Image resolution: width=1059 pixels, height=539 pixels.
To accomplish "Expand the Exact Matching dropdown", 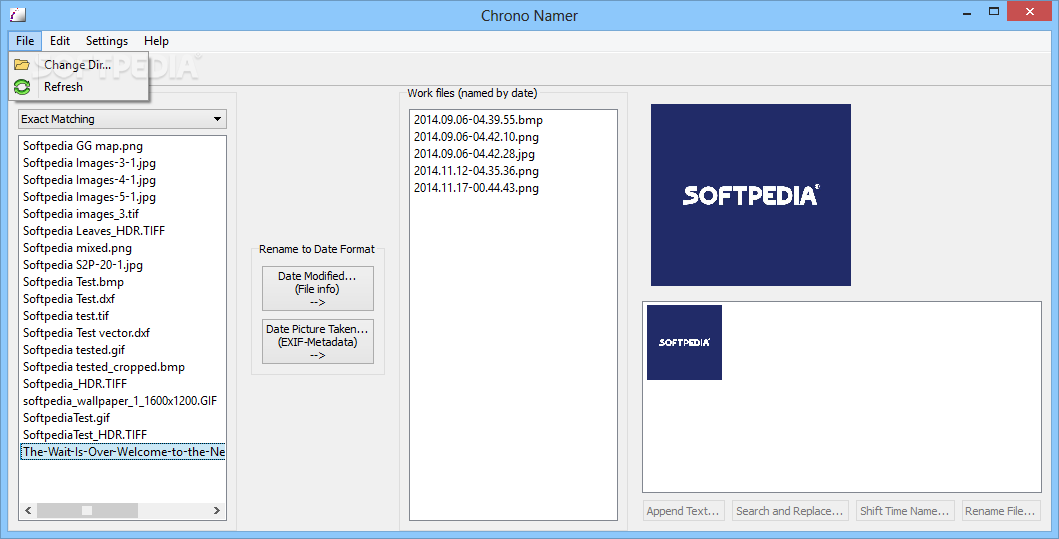I will (122, 119).
